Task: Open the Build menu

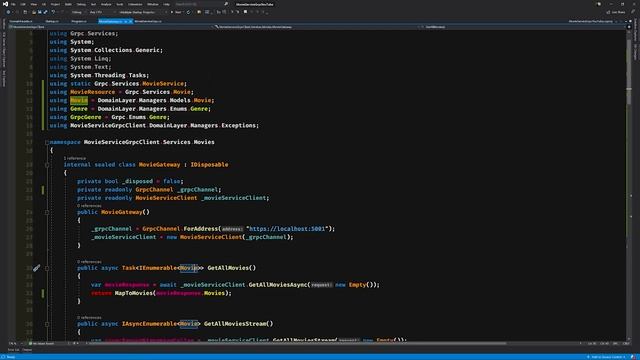Action: (x=68, y=4)
